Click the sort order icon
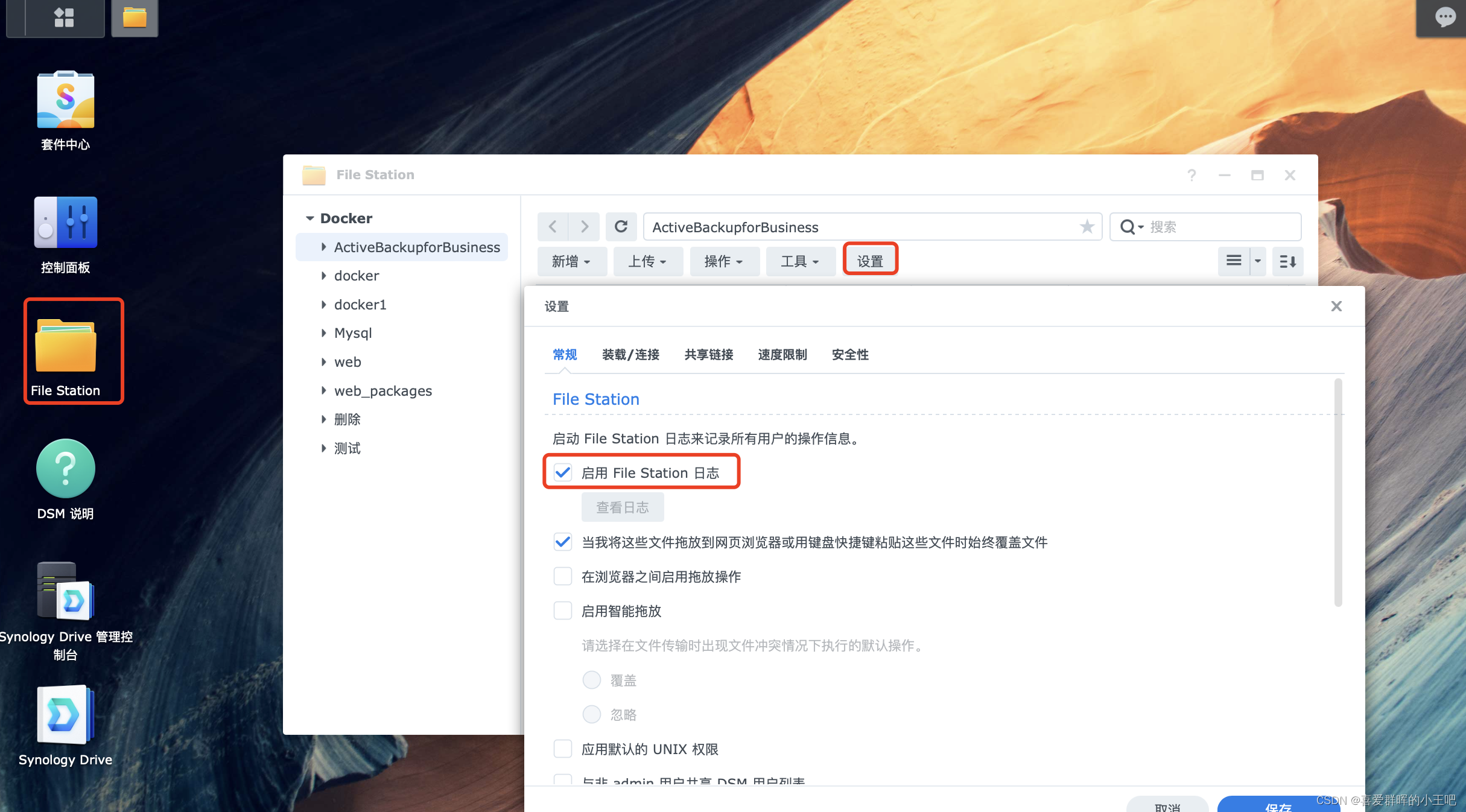This screenshot has width=1466, height=812. tap(1287, 261)
